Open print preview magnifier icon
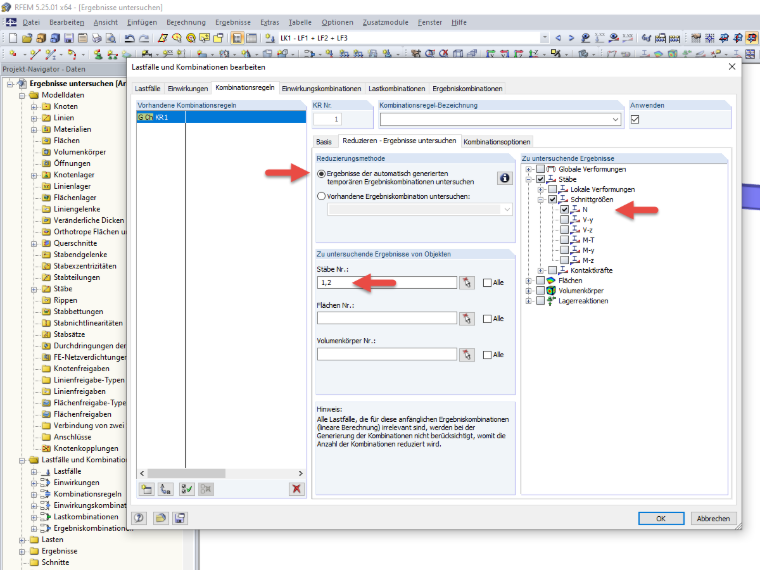The width and height of the screenshot is (760, 570). coord(111,38)
